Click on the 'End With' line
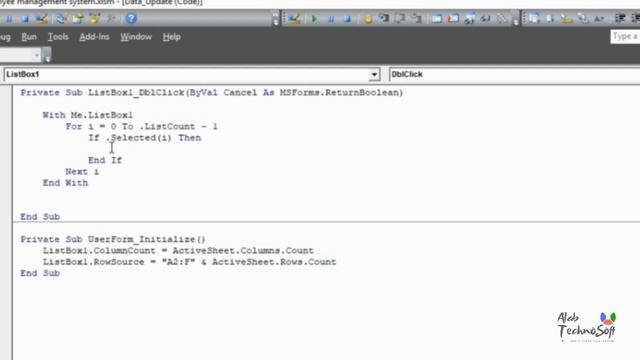This screenshot has width=640, height=360. 65,183
